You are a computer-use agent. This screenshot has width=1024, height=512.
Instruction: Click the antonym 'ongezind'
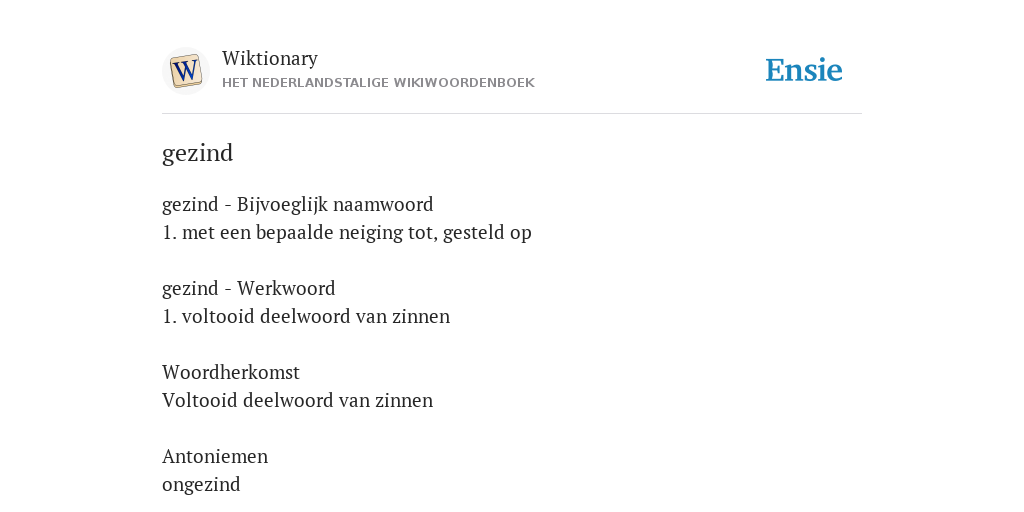[201, 485]
